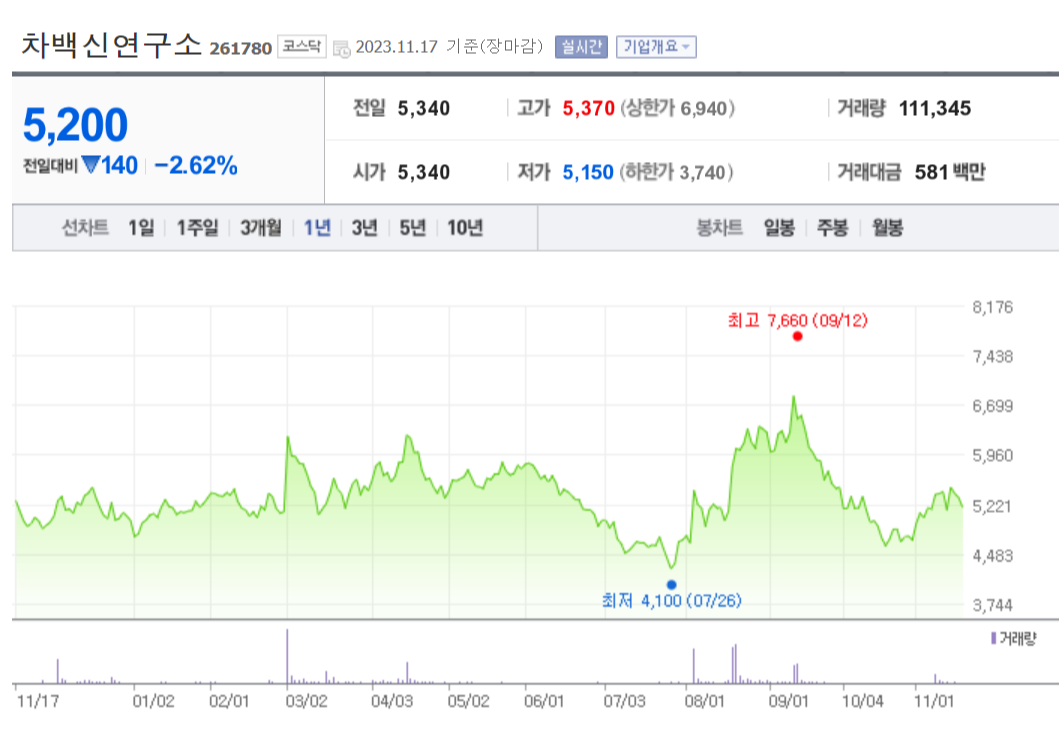Click the 최저 4,100 (07/26) label
Image resolution: width=1059 pixels, height=742 pixels.
[x=671, y=600]
